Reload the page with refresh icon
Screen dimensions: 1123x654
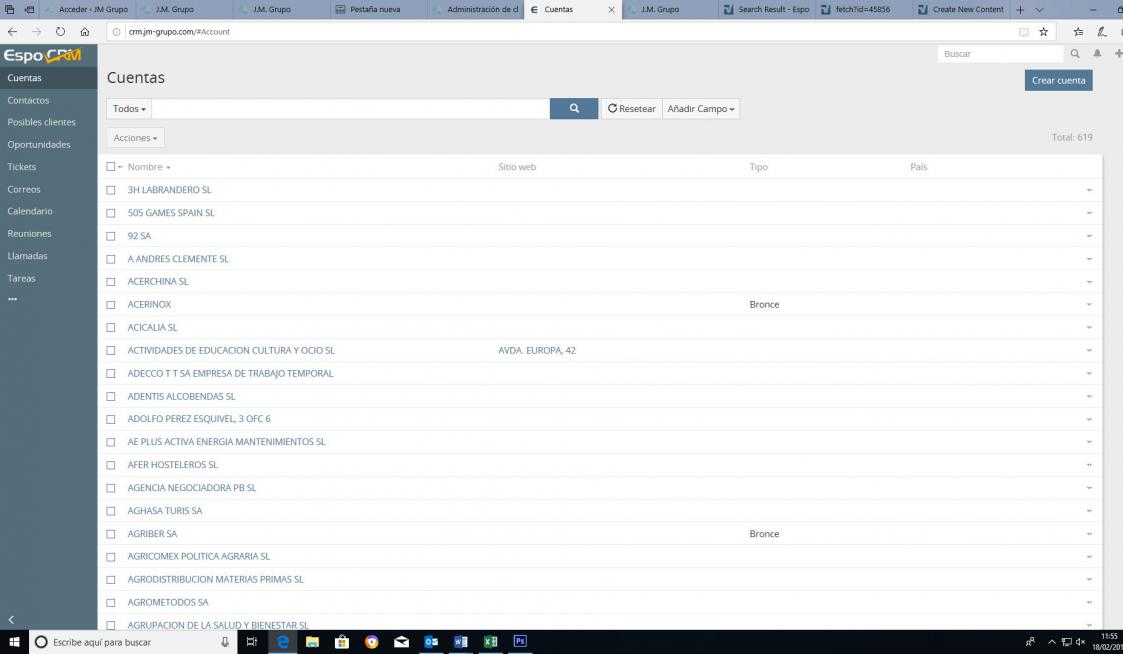(60, 32)
